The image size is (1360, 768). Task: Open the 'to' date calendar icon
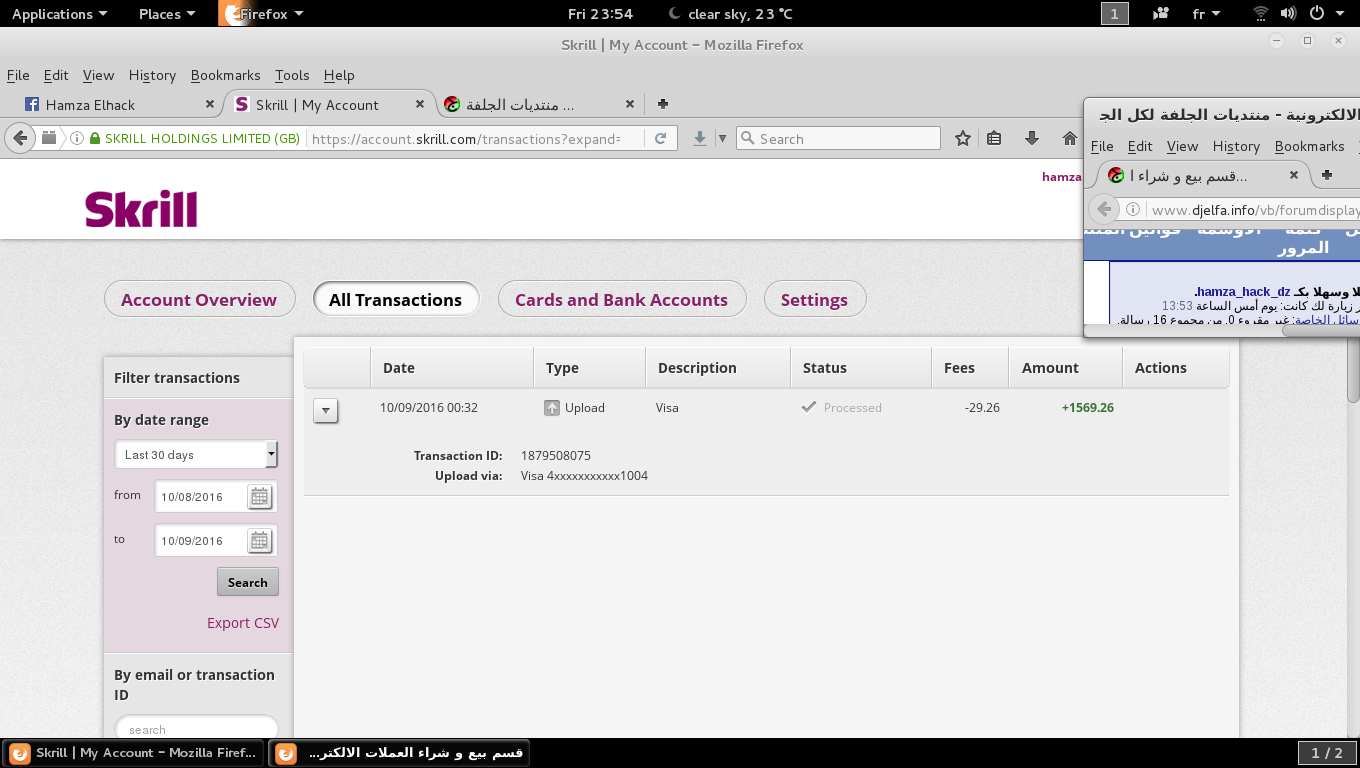click(x=260, y=541)
